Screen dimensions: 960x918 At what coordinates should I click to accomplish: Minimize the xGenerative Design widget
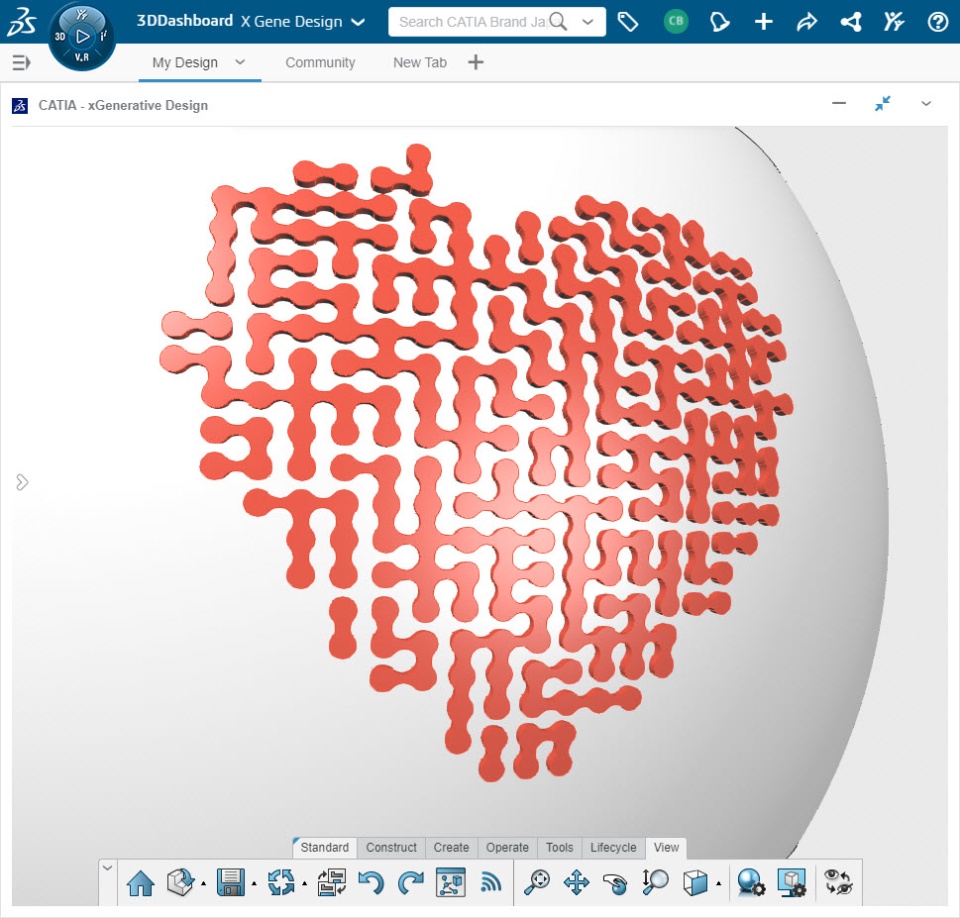point(839,103)
